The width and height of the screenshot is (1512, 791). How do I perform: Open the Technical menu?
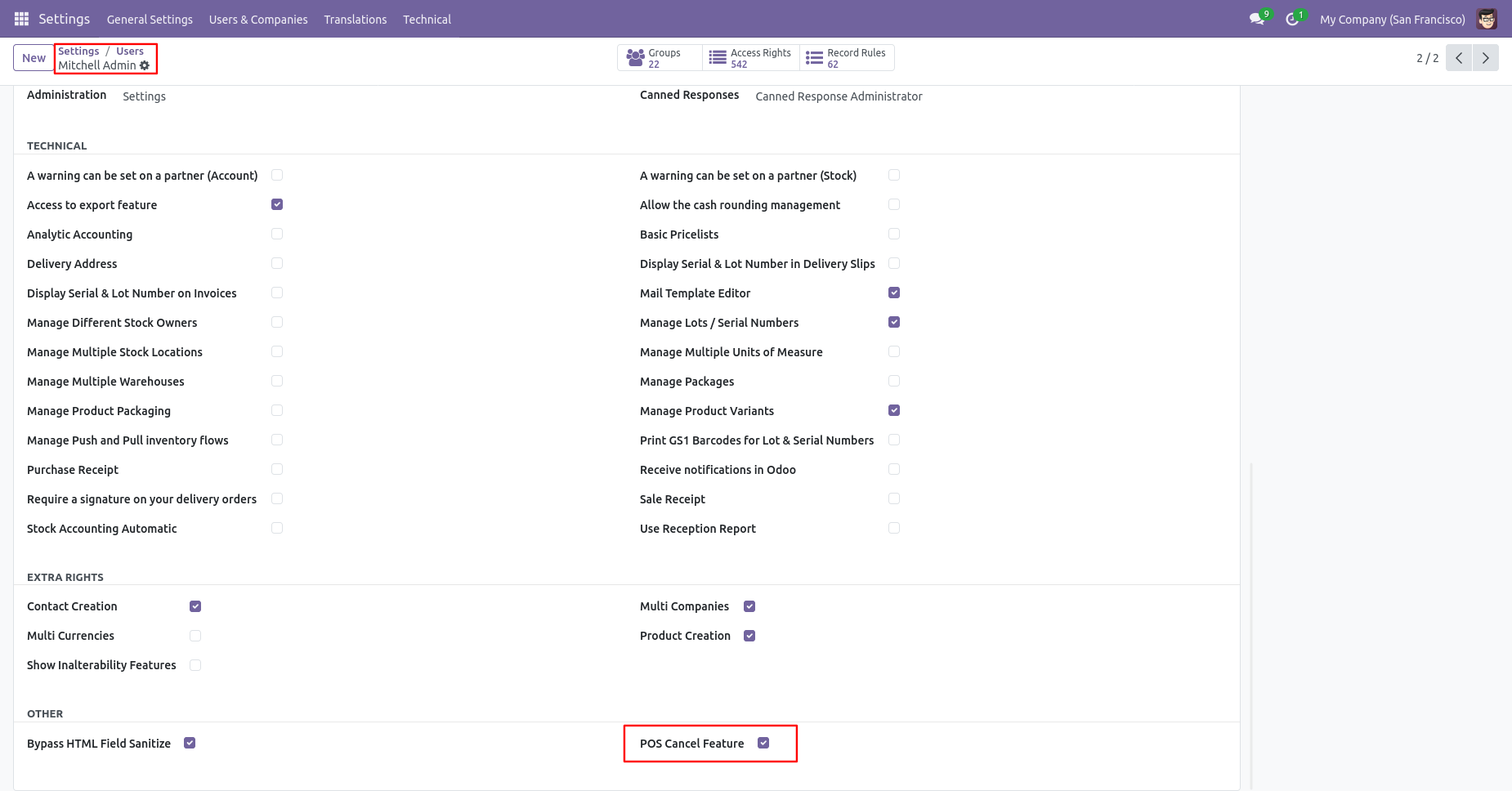427,20
